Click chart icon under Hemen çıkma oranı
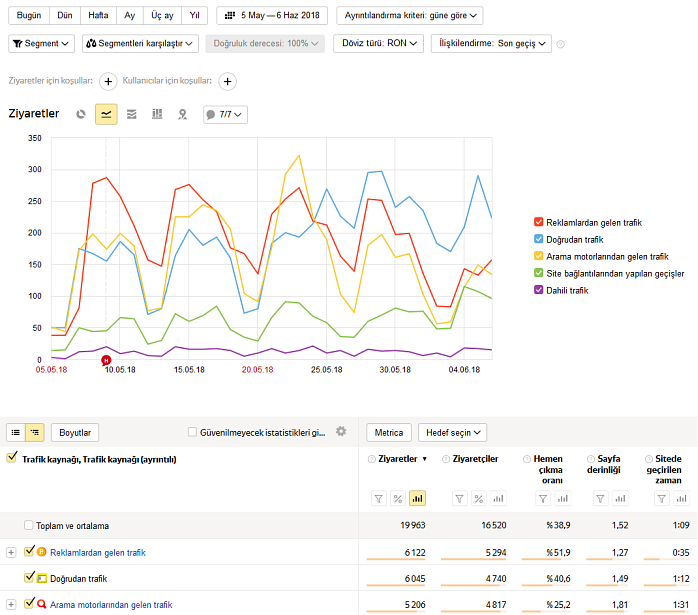The width and height of the screenshot is (698, 615). (563, 498)
